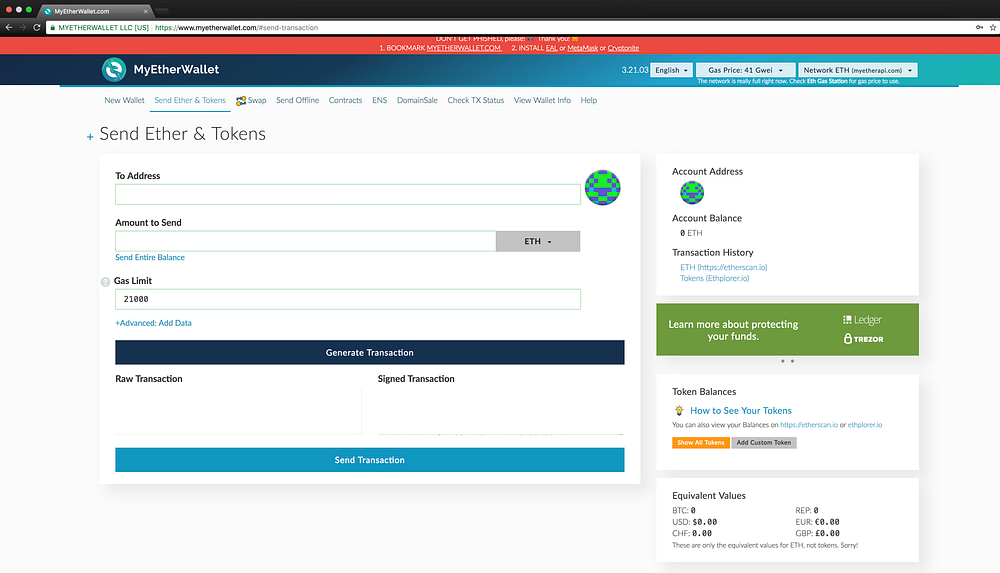The height and width of the screenshot is (573, 1000).
Task: Click the browser forward arrow
Action: click(23, 27)
